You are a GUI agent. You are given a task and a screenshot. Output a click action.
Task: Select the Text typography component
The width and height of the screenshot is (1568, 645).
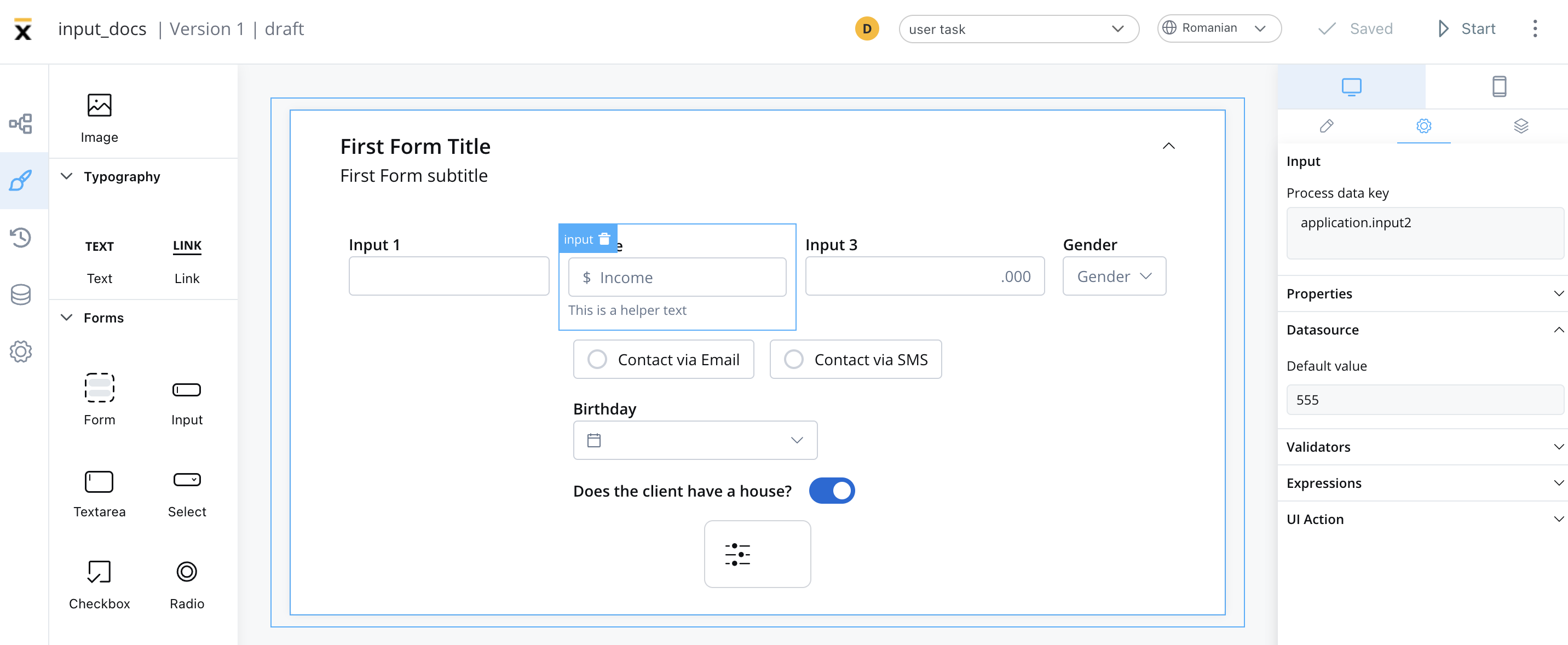[99, 261]
